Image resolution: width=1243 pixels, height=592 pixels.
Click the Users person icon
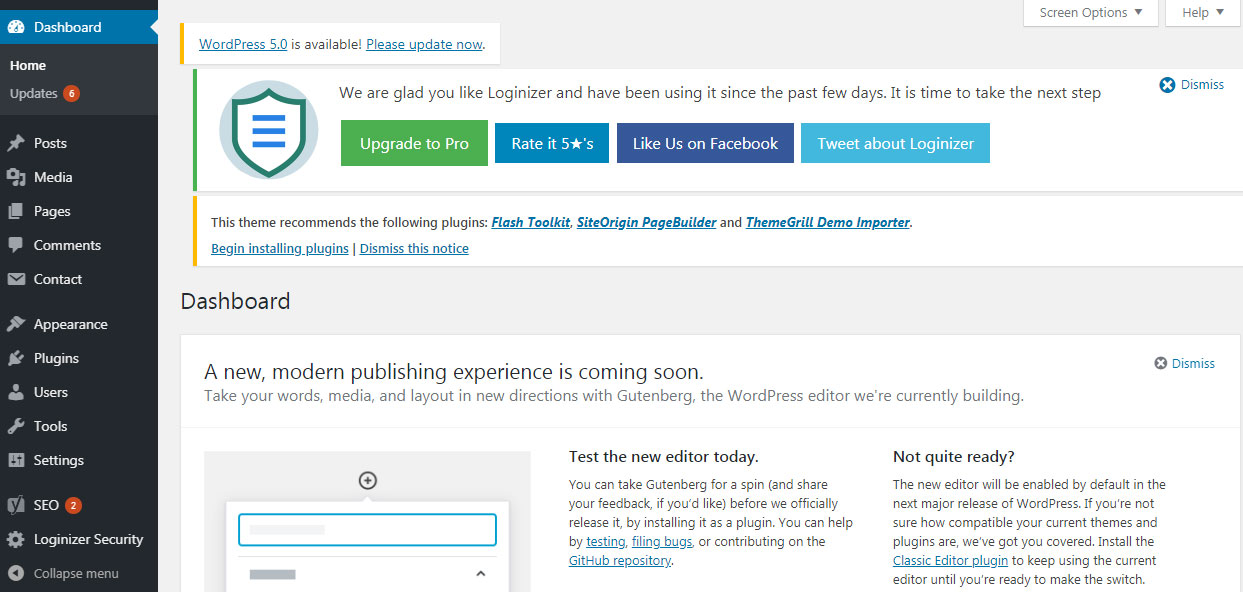click(x=16, y=392)
